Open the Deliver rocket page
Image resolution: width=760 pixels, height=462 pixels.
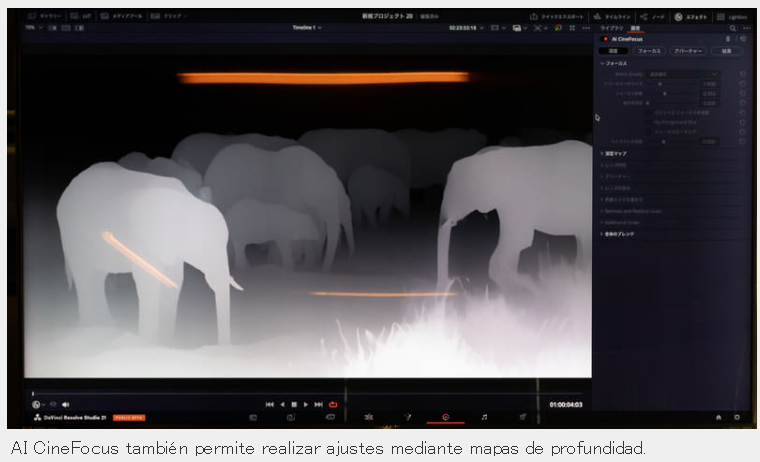(522, 417)
